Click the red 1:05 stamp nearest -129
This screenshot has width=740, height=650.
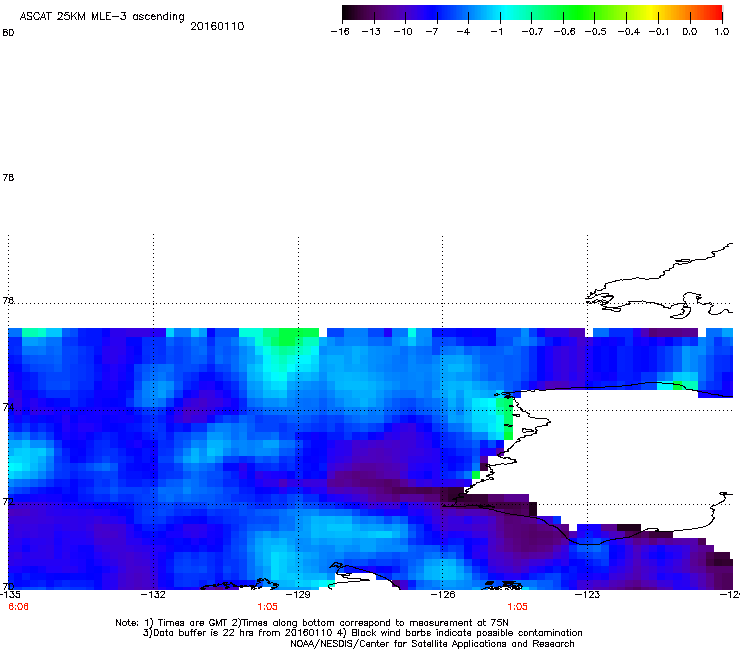pos(267,607)
